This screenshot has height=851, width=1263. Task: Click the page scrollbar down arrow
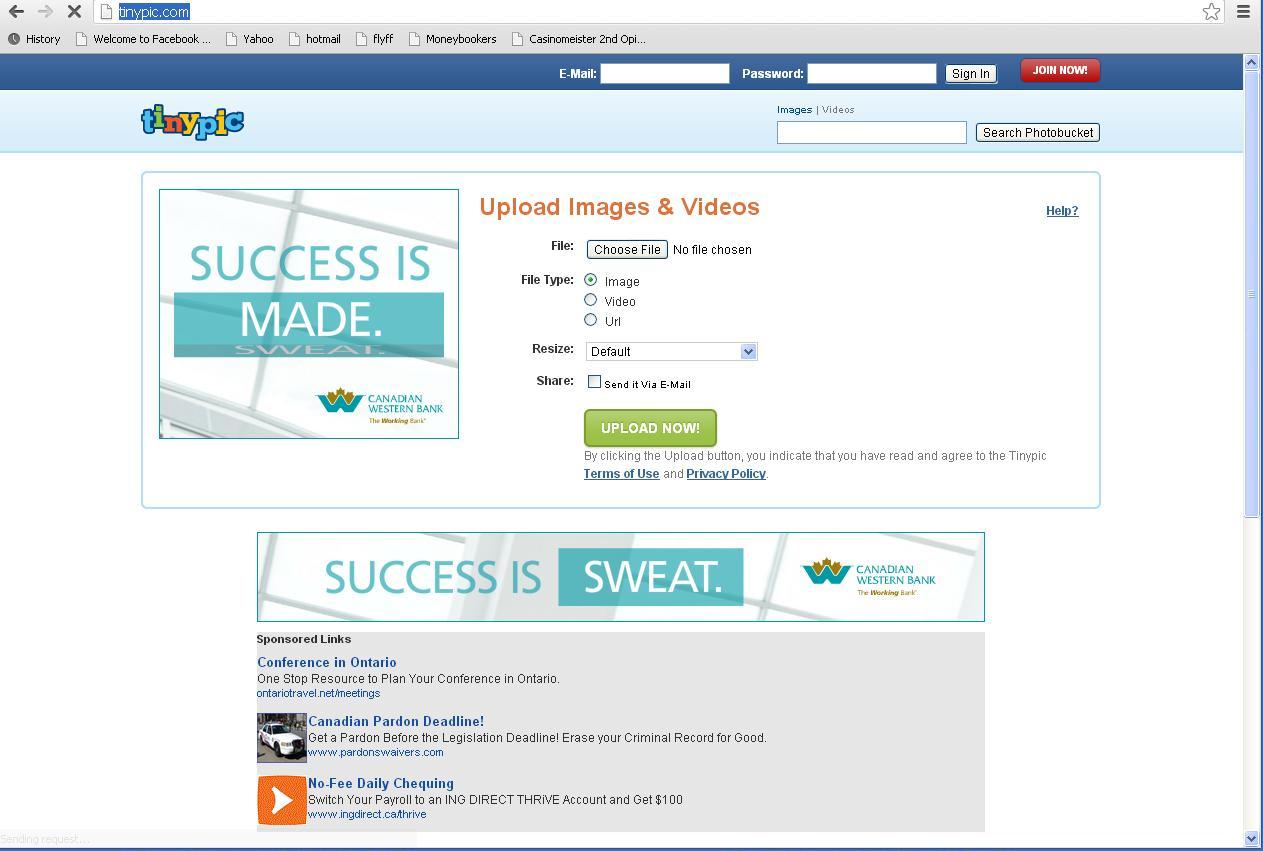(1251, 838)
